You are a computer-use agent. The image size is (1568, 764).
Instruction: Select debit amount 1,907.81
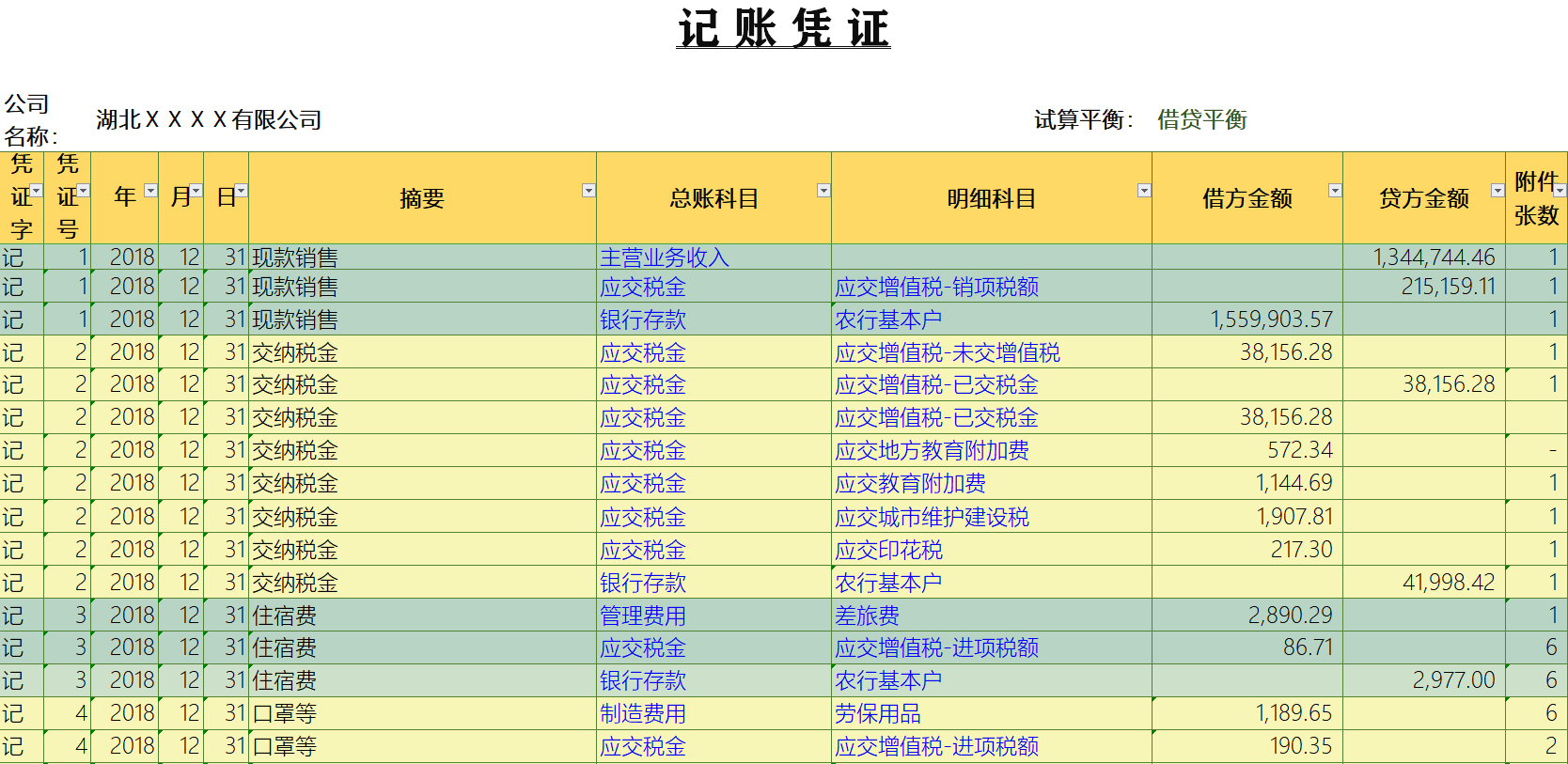tap(1294, 517)
